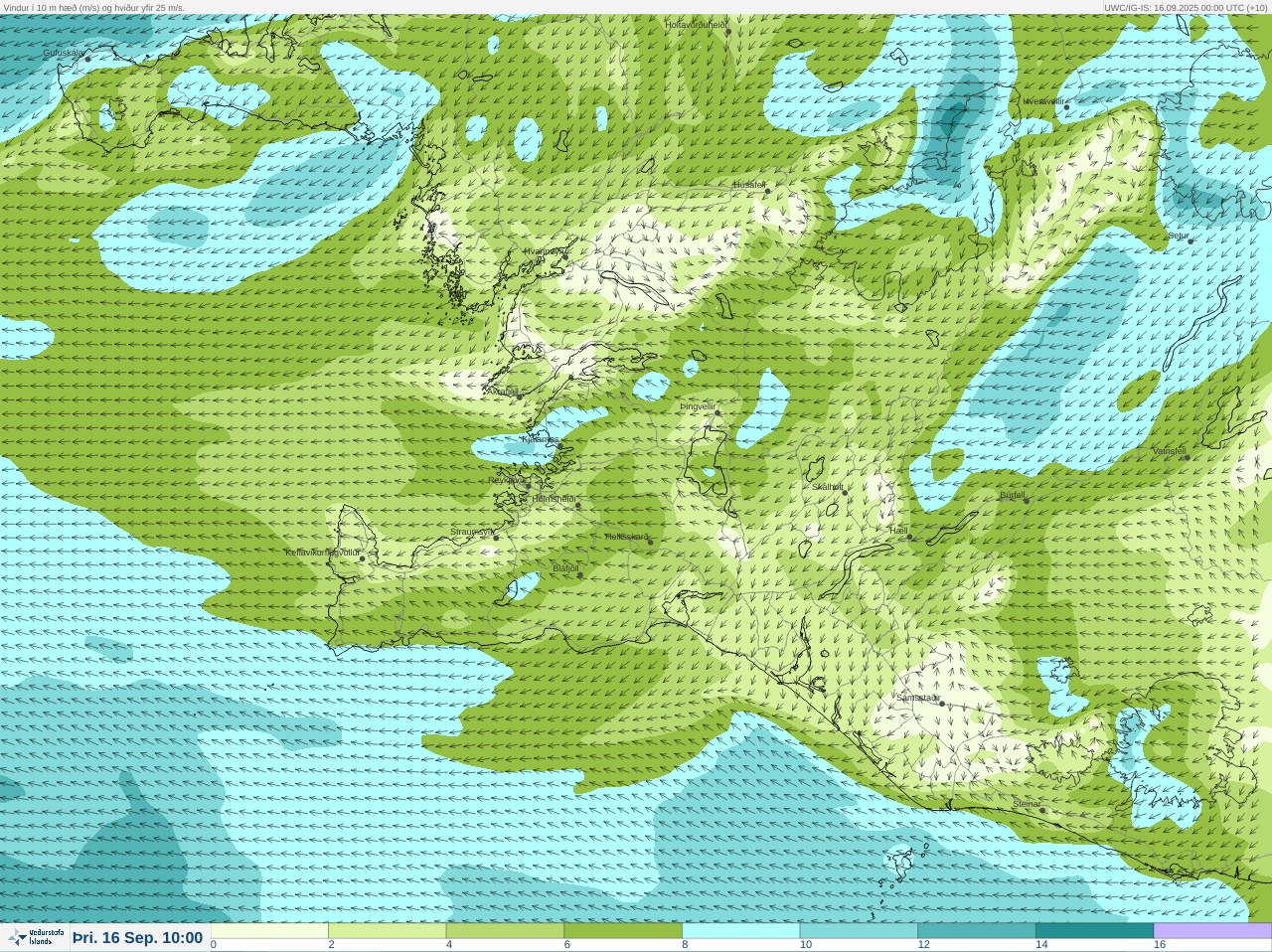Click the legend tick label '8'
The height and width of the screenshot is (952, 1272).
pos(686,945)
